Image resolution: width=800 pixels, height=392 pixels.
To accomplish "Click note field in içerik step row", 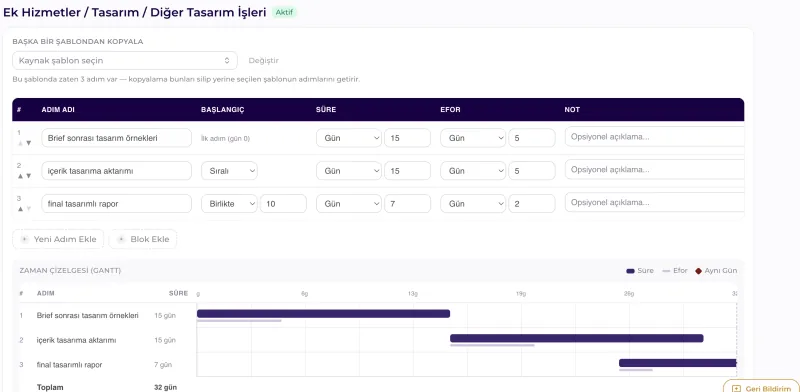I will [655, 169].
